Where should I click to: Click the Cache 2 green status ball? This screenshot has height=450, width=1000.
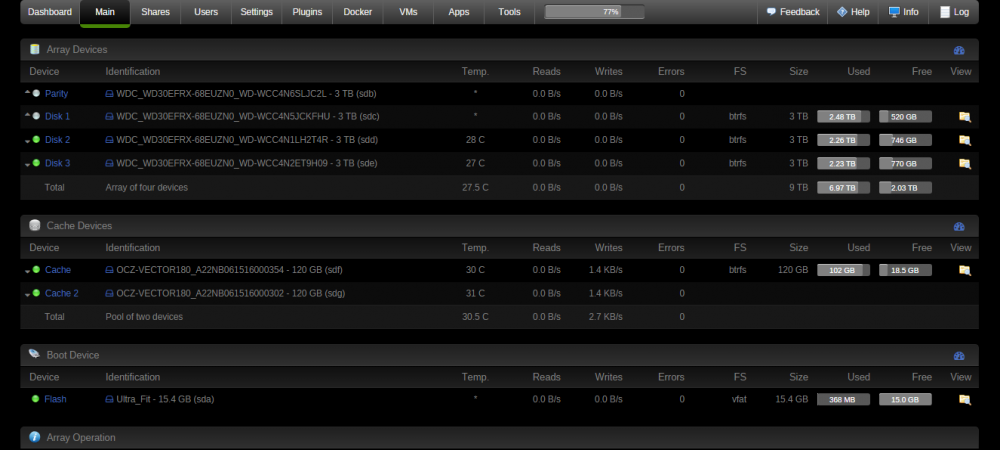click(x=36, y=293)
